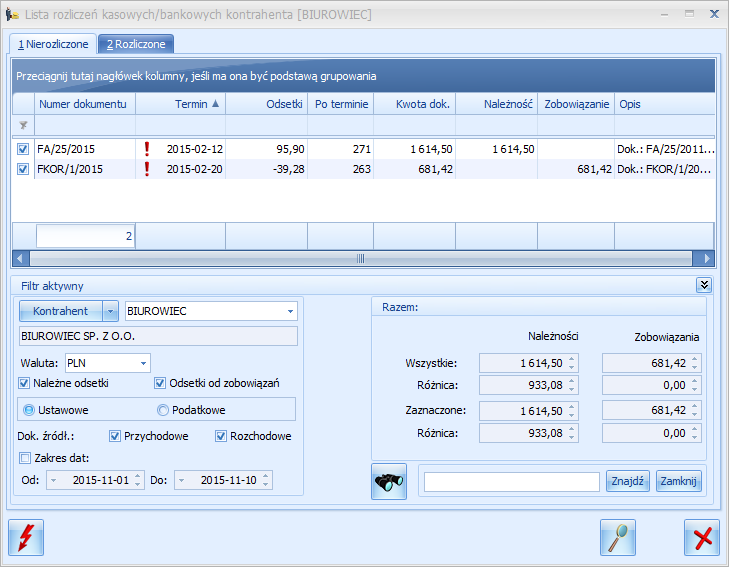Click the search text input field
729x567 pixels.
click(511, 481)
